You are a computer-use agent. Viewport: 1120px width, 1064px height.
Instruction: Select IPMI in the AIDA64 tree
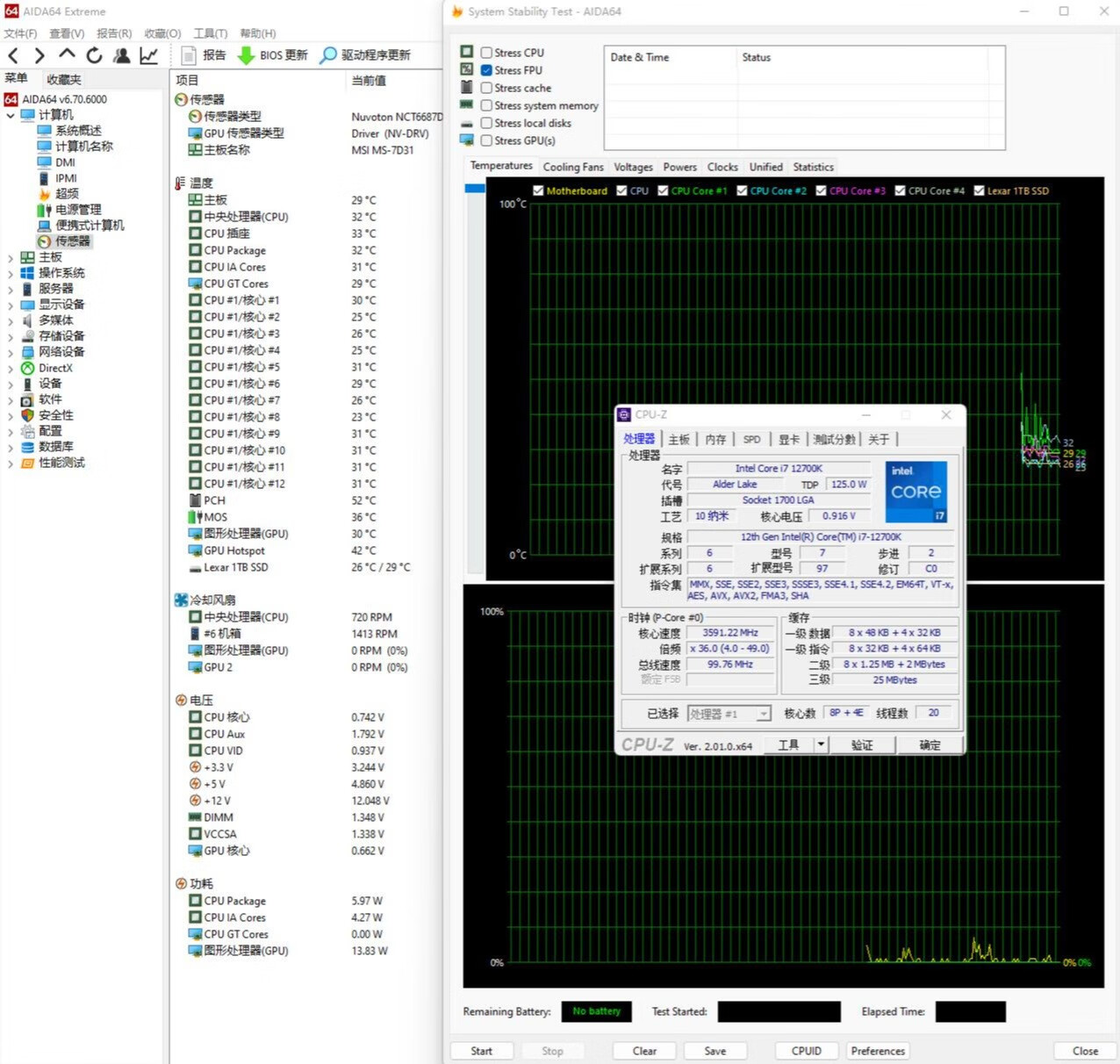pos(67,178)
